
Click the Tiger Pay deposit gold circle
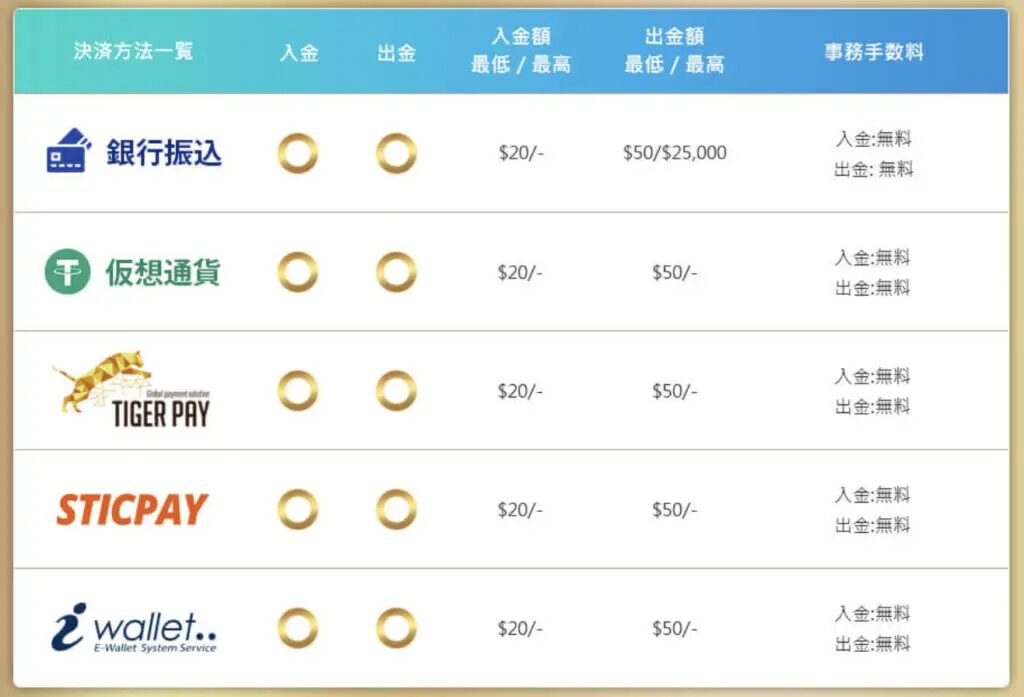click(298, 391)
